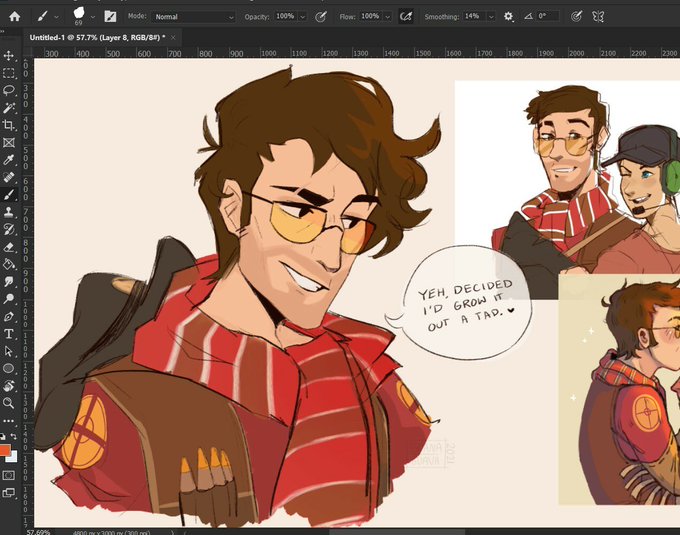This screenshot has height=535, width=680.
Task: Open symmetry butterfly paint options
Action: click(598, 16)
